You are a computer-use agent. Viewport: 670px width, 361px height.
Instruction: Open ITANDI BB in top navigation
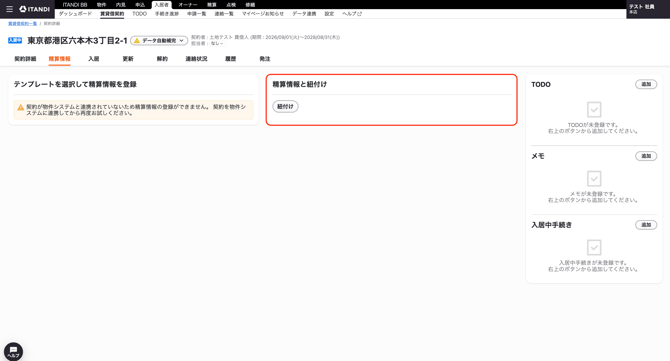tap(75, 5)
